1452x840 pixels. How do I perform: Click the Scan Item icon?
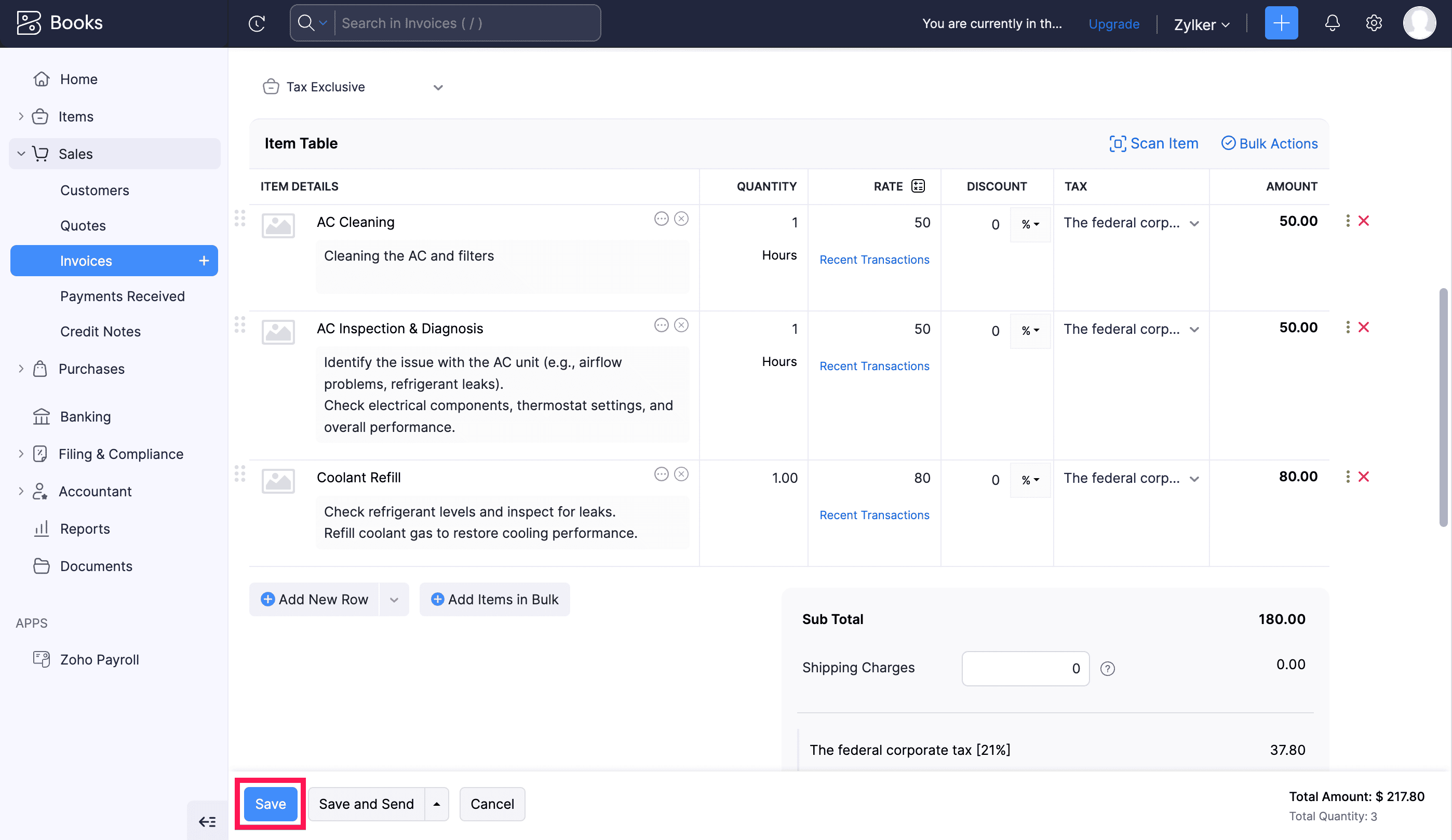(1117, 143)
